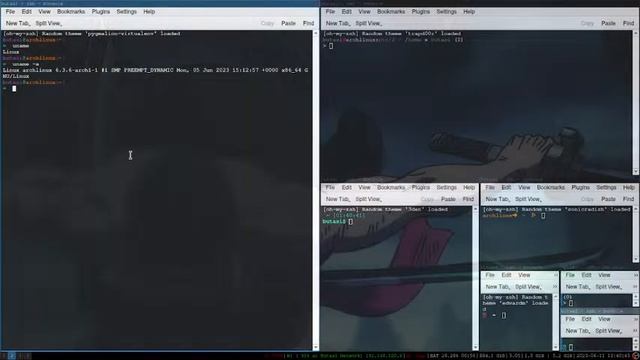Image resolution: width=640 pixels, height=360 pixels.
Task: Open File menu in edvardm theme Konsole
Action: 490,275
